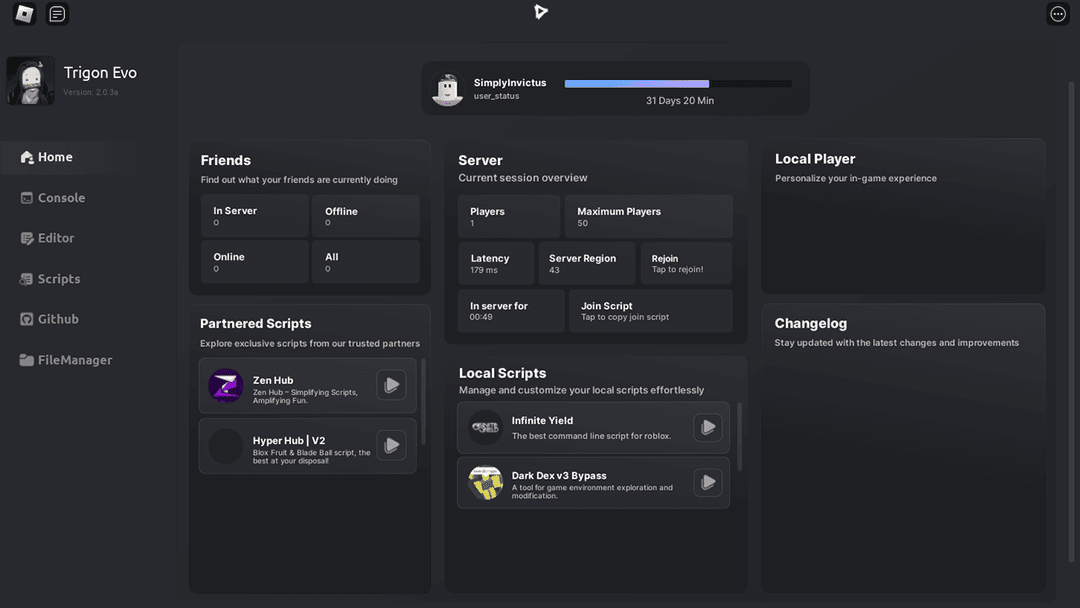Open the document icon next to the Roblox logo
This screenshot has width=1080, height=608.
[56, 14]
